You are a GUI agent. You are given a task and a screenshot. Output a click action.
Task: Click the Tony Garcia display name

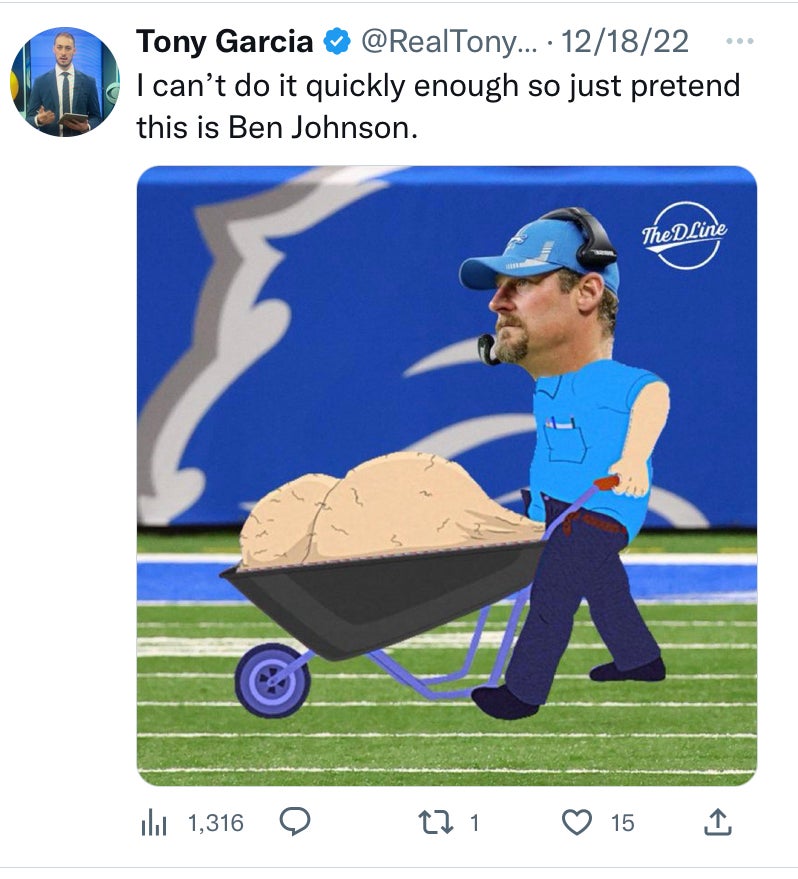[x=224, y=41]
